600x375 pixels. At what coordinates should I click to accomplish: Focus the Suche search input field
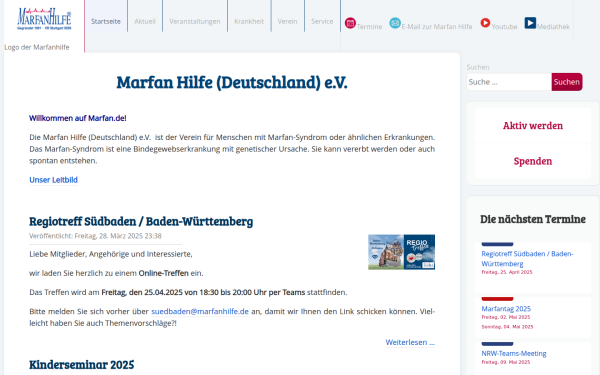[509, 82]
